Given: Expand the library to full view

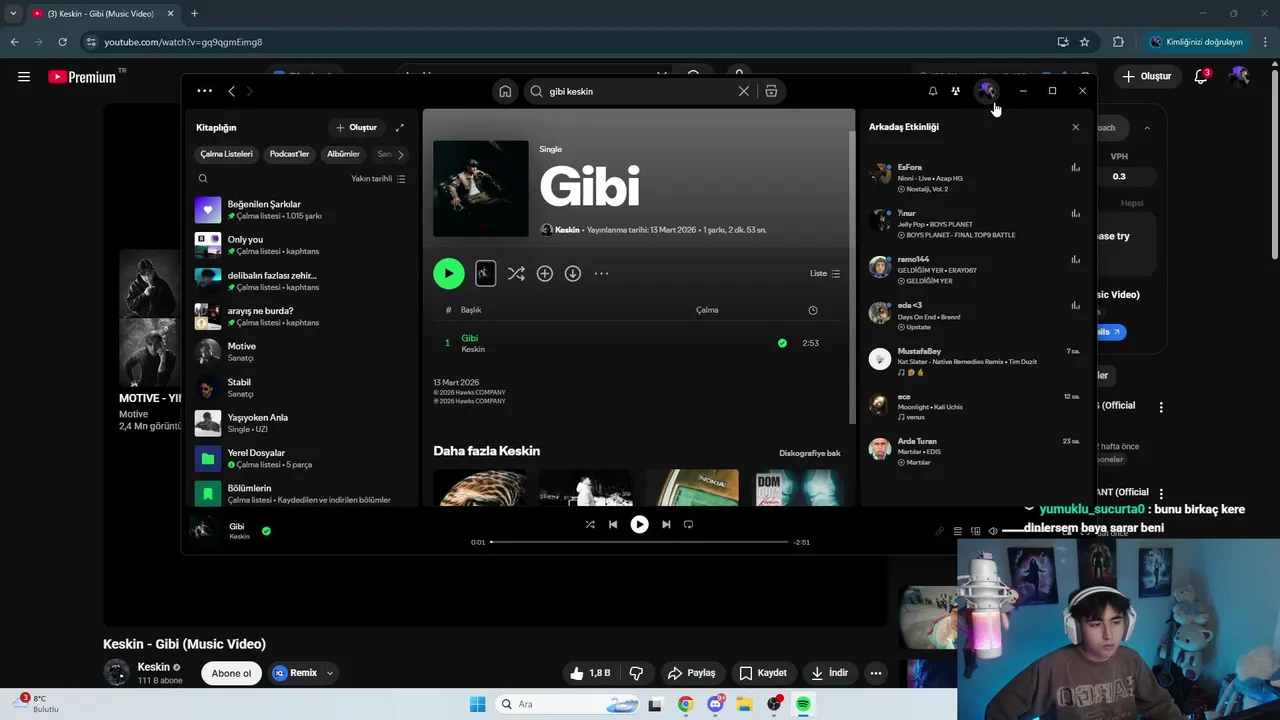Looking at the screenshot, I should [x=400, y=127].
